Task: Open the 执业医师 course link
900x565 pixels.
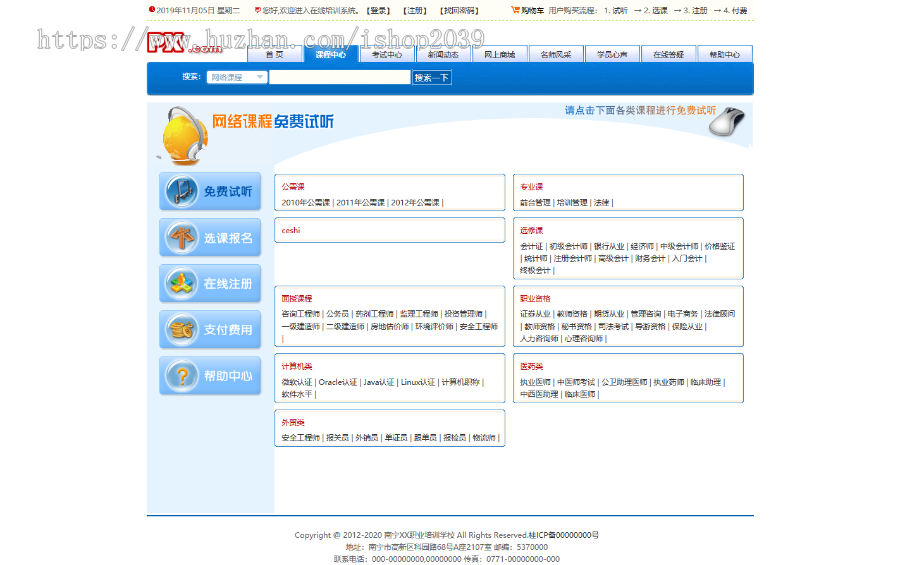Action: [535, 382]
